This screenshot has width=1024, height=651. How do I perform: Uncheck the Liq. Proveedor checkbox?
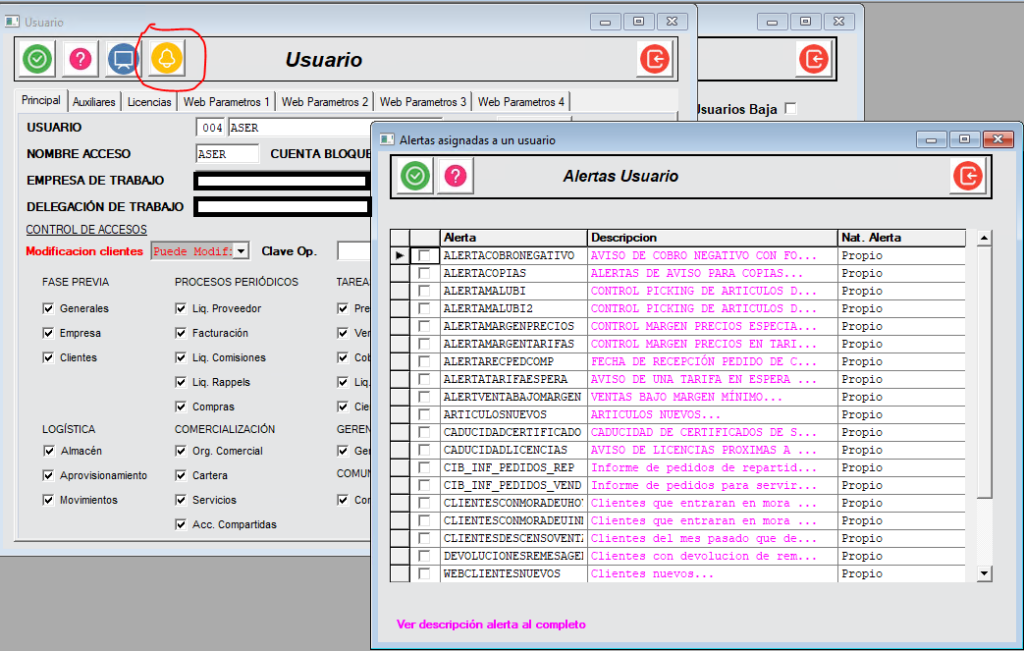pos(181,309)
